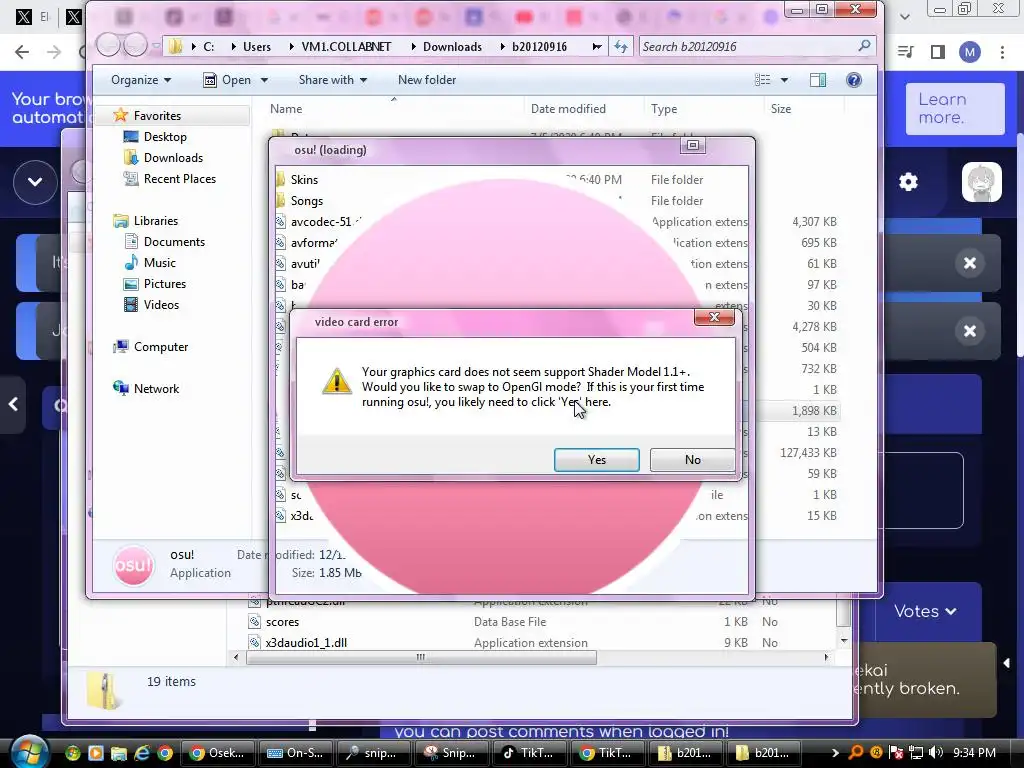Click VM1.COLLABNET in the breadcrumb
The height and width of the screenshot is (768, 1024).
pos(346,46)
